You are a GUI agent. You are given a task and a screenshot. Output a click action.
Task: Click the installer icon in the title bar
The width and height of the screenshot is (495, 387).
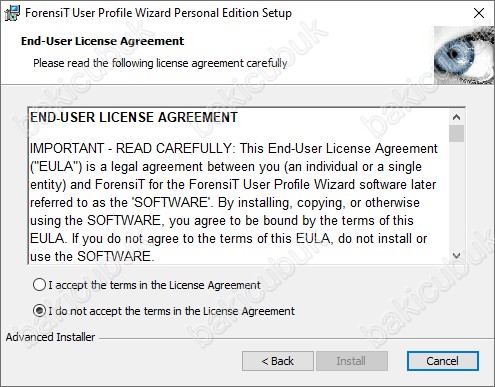(x=12, y=13)
